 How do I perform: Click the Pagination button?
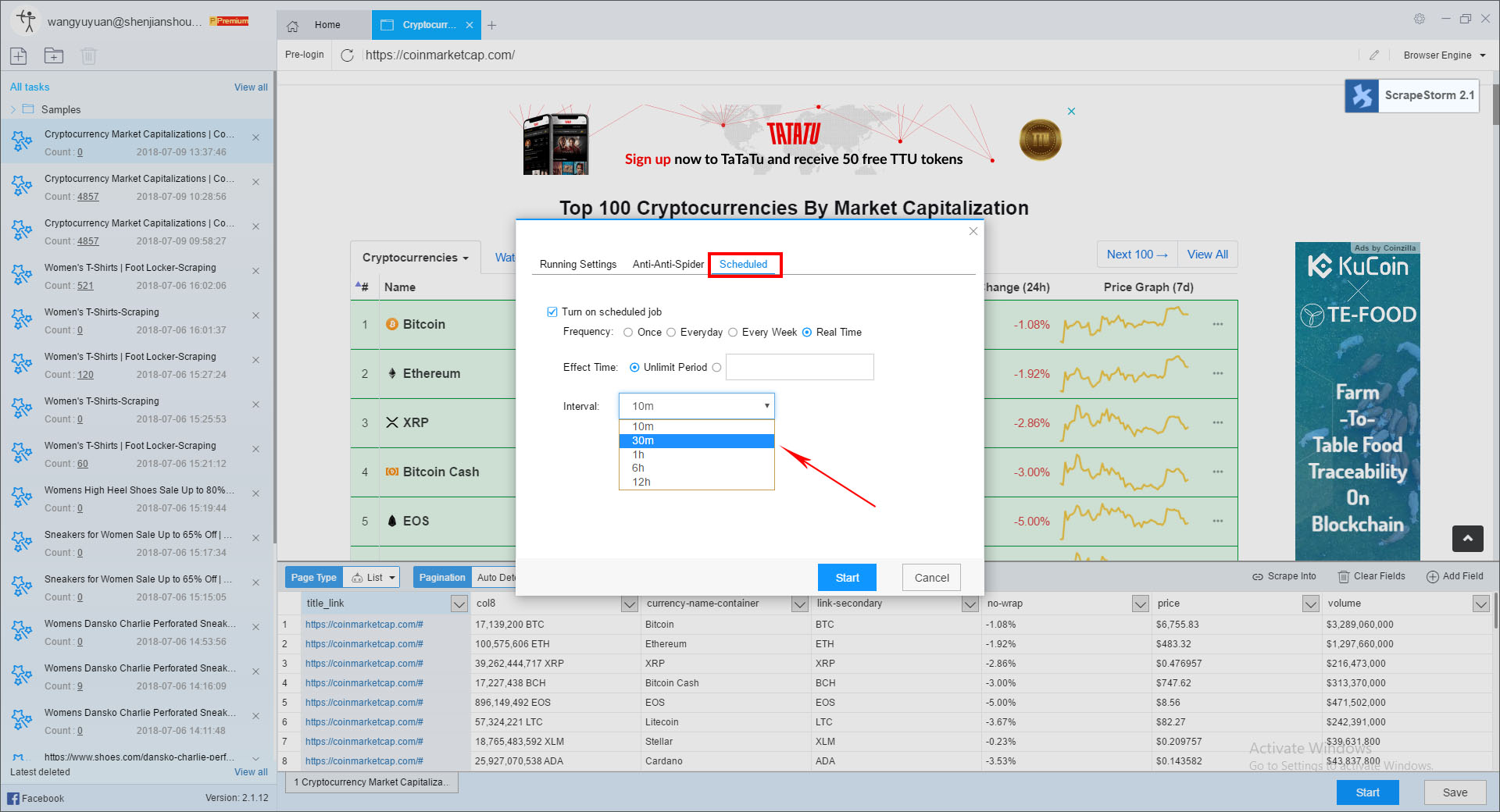pyautogui.click(x=441, y=578)
